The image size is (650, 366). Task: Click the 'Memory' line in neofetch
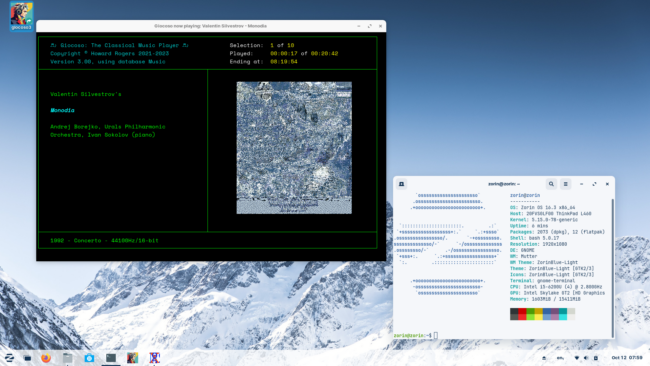(546, 299)
